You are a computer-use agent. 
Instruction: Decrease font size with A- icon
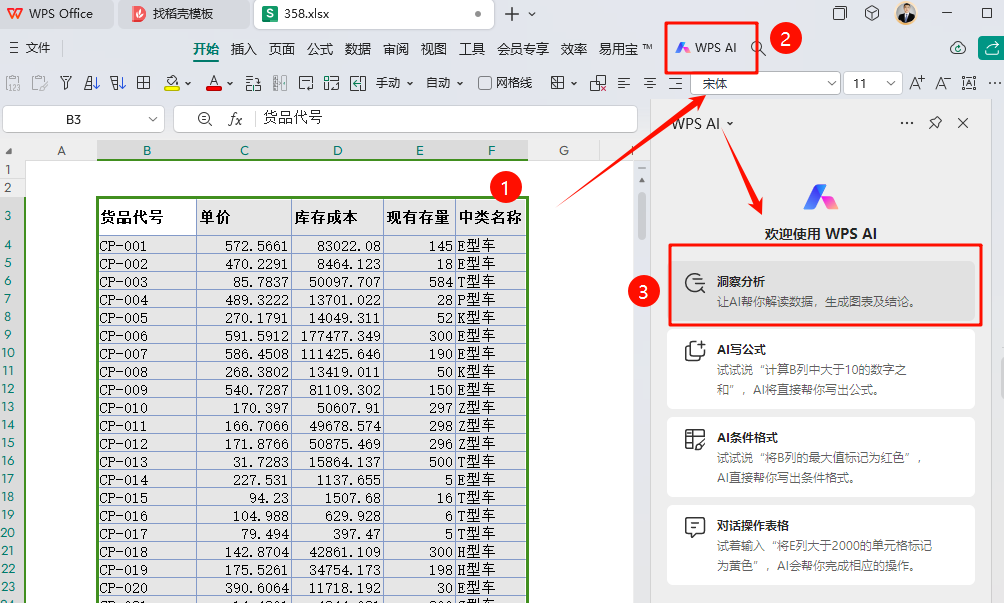coord(943,83)
